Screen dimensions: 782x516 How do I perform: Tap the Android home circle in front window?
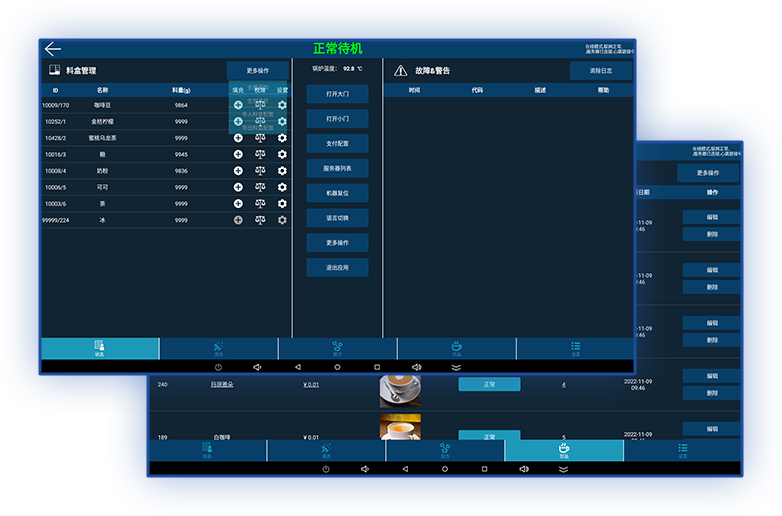tap(337, 367)
